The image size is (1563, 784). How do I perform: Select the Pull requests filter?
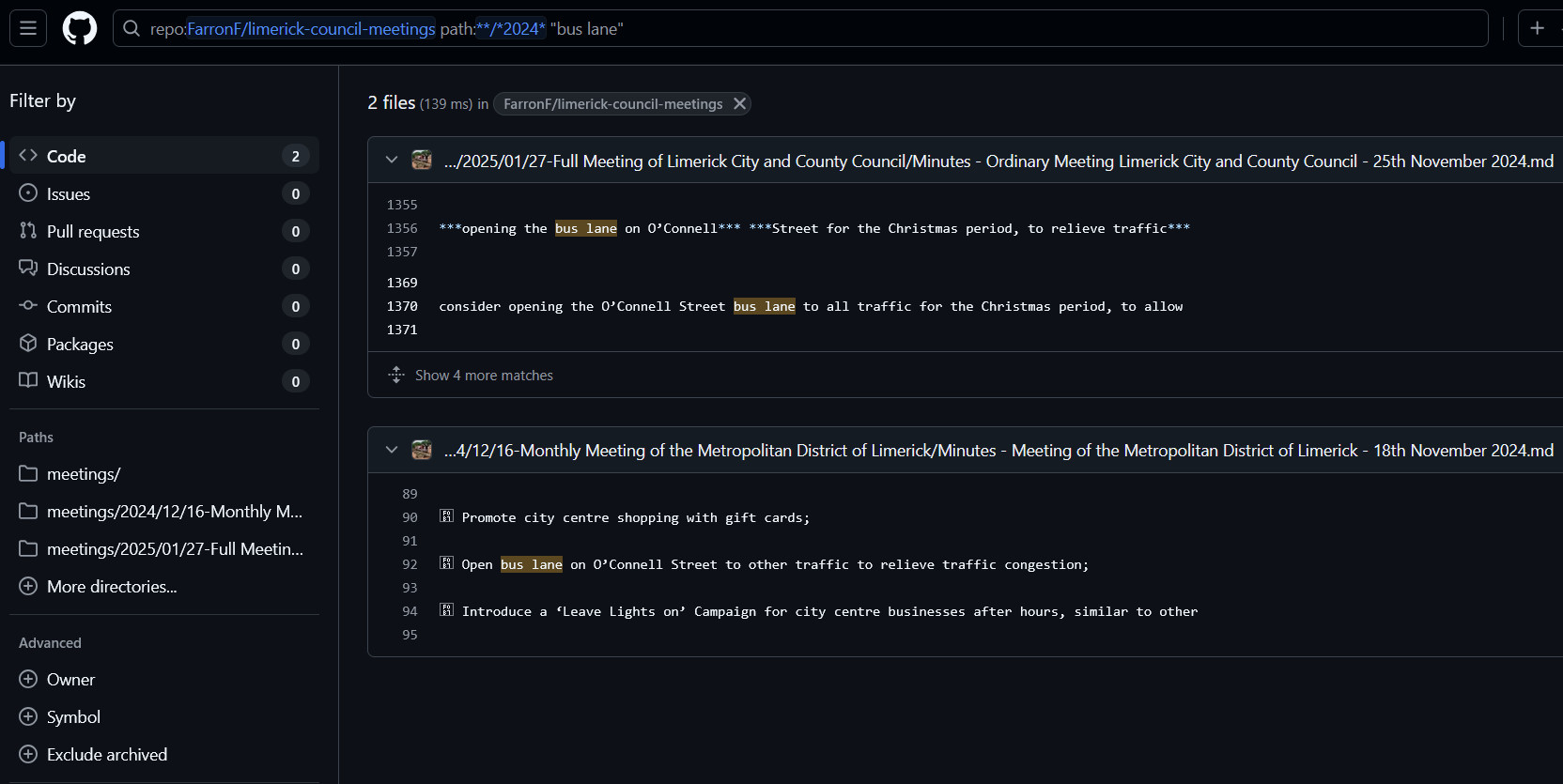[164, 231]
